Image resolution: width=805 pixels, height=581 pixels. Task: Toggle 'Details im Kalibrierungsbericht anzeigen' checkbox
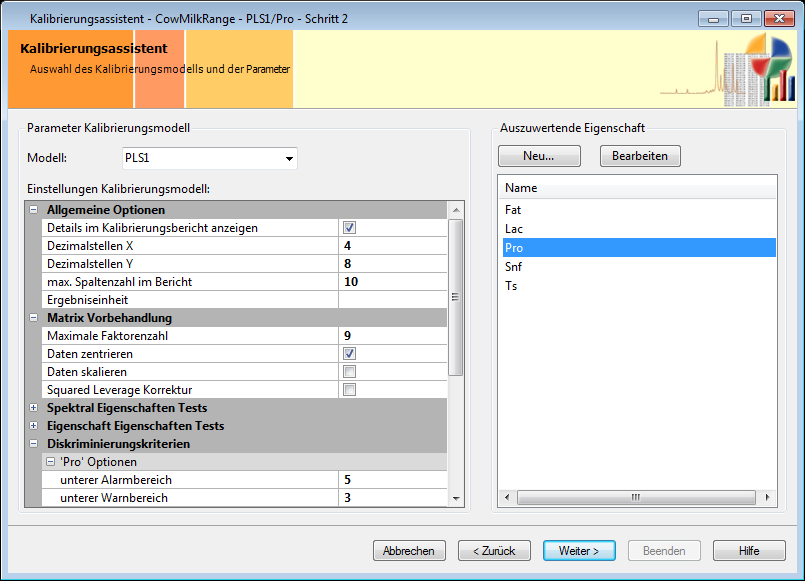349,228
